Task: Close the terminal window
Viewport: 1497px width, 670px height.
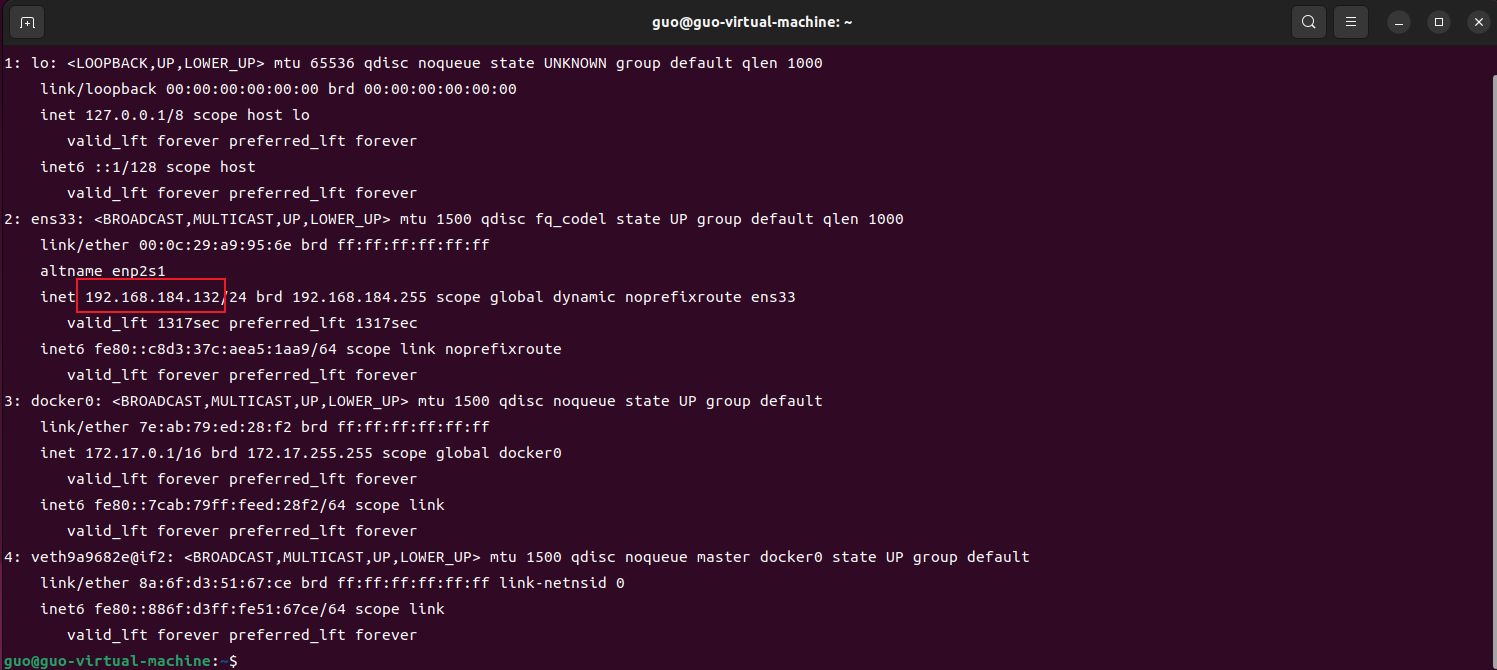Action: point(1476,21)
